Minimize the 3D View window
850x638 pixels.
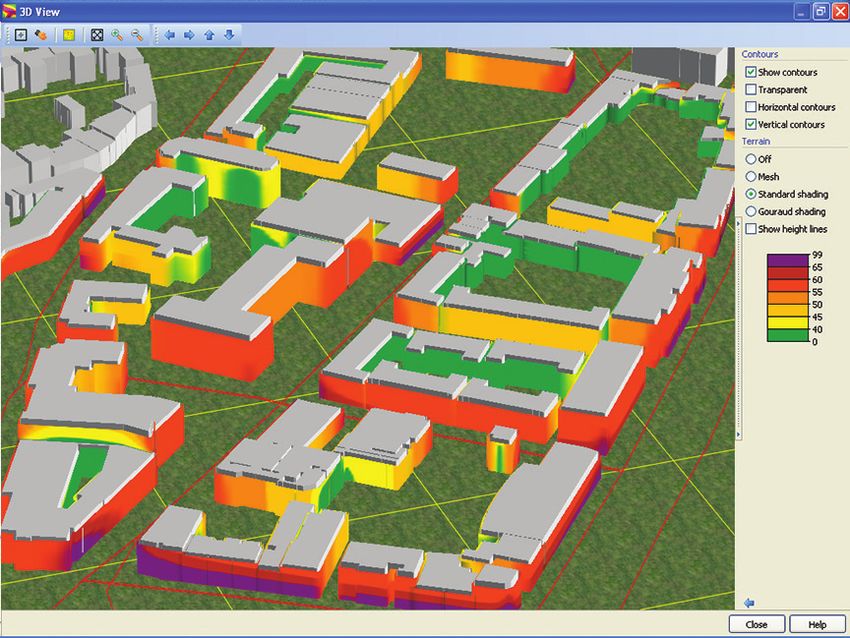point(801,11)
